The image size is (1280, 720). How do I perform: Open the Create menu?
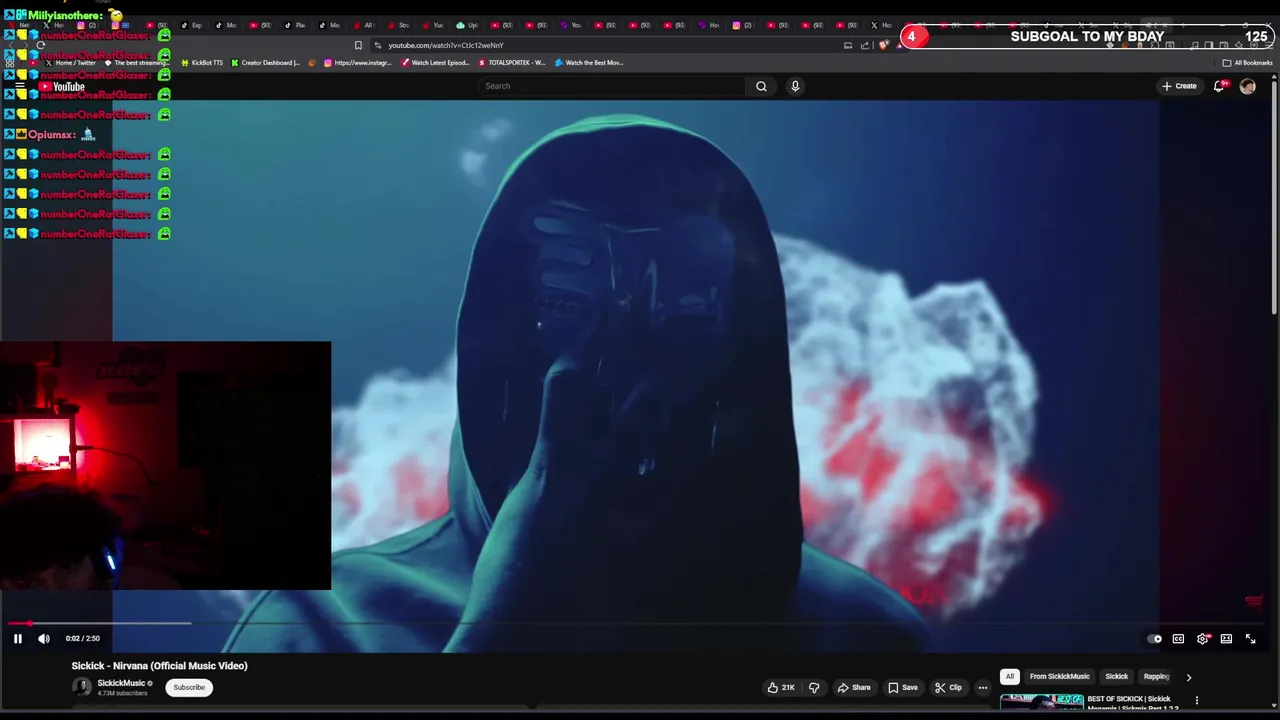(x=1179, y=86)
